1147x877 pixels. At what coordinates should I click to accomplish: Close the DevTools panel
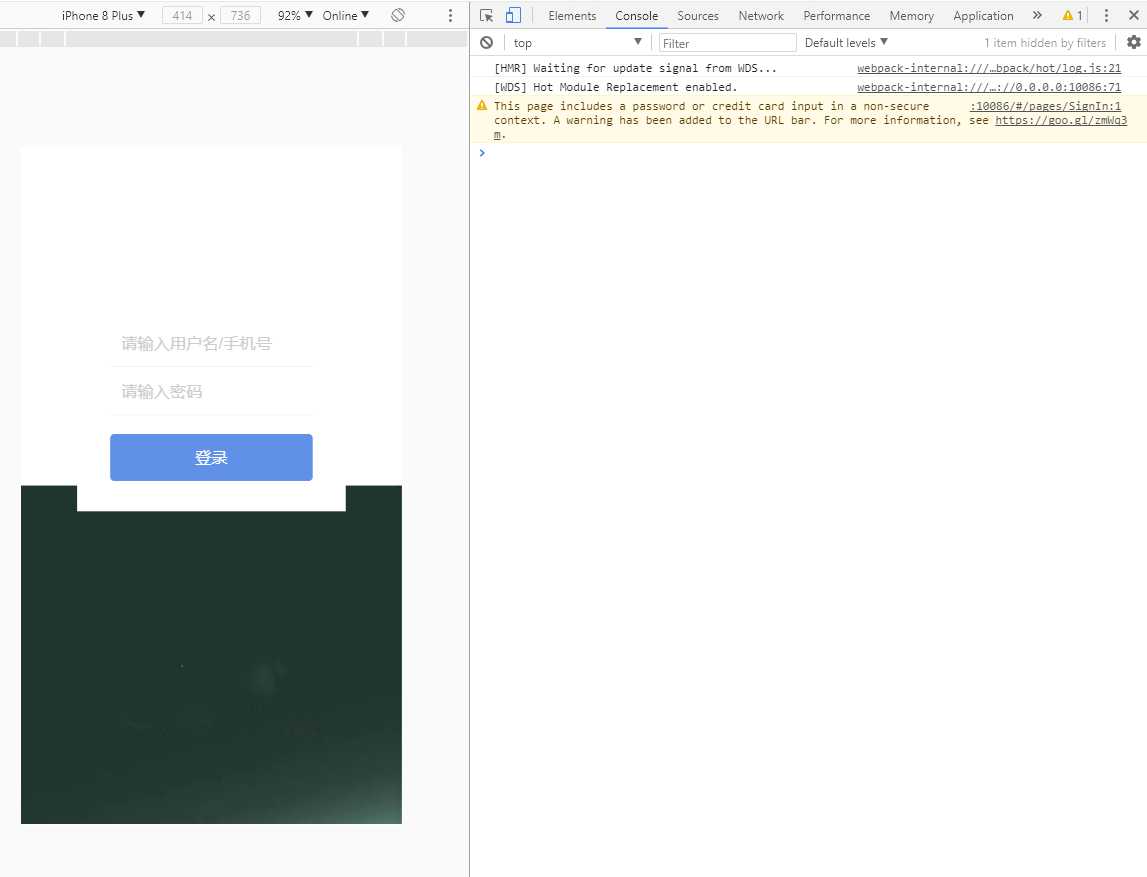click(1134, 15)
